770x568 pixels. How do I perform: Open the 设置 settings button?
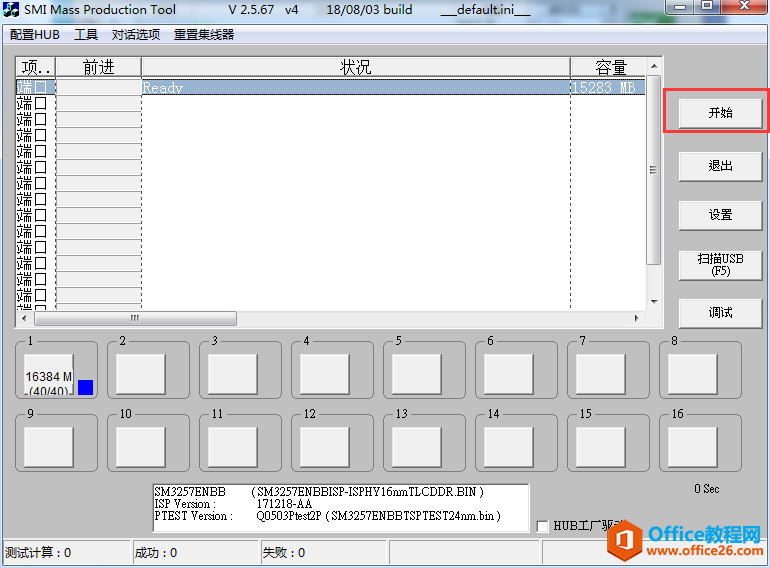click(x=720, y=215)
